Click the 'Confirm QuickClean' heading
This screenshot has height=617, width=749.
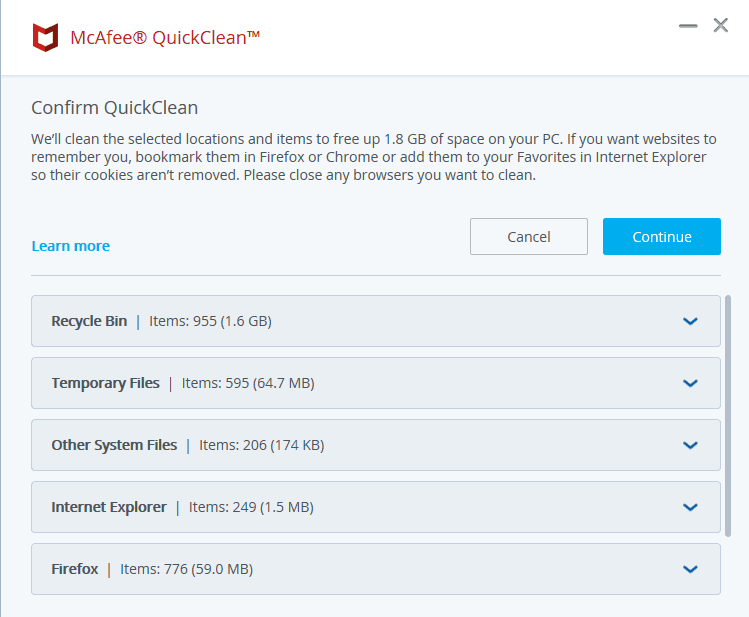point(115,108)
